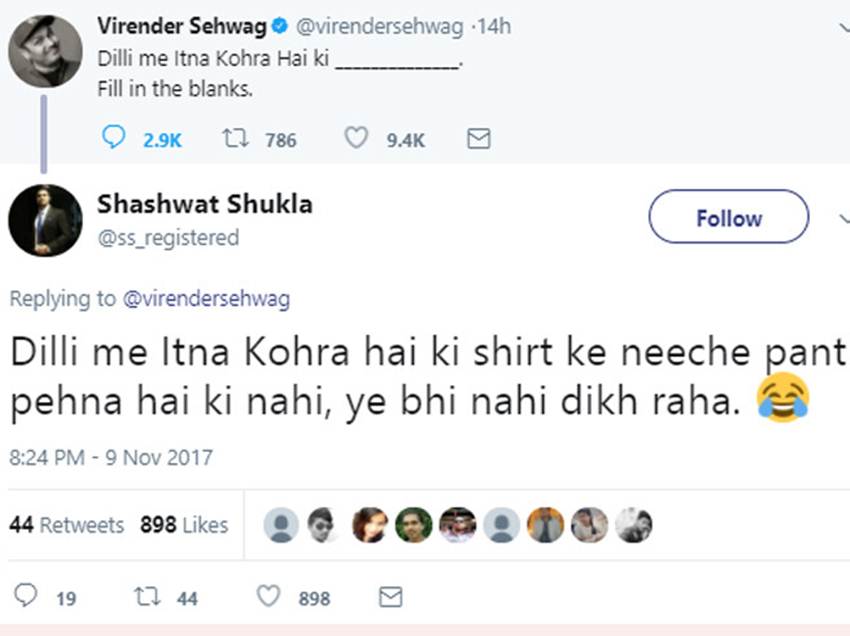
Task: Retweet Virender Sehwag's tweet
Action: [236, 138]
